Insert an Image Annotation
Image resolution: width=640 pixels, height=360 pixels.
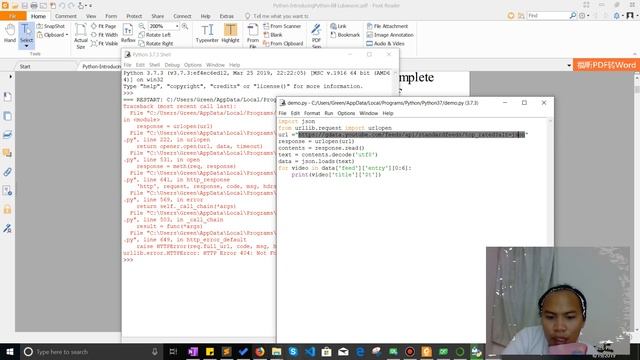390,35
